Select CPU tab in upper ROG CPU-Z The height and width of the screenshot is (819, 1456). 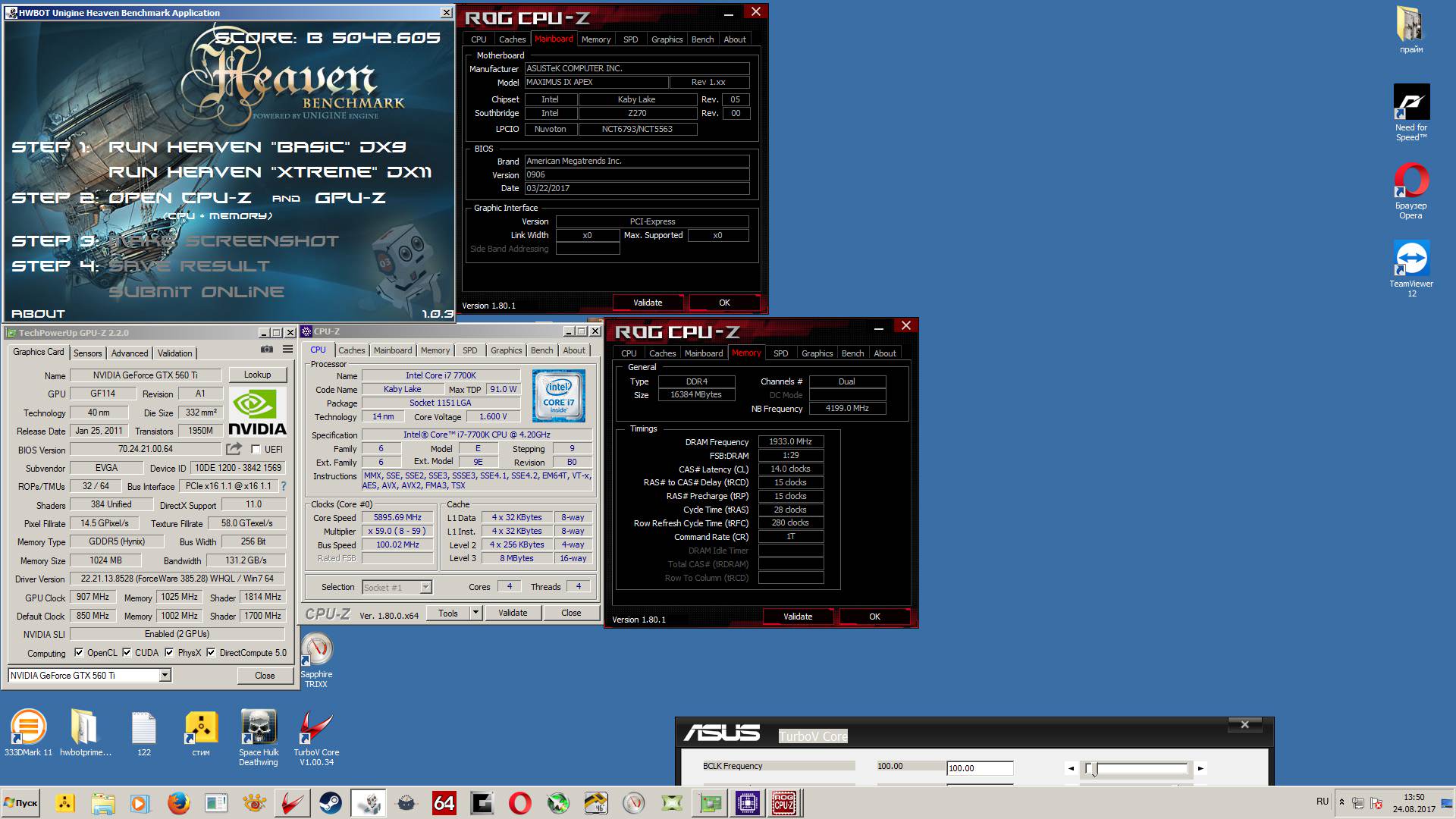click(x=479, y=39)
